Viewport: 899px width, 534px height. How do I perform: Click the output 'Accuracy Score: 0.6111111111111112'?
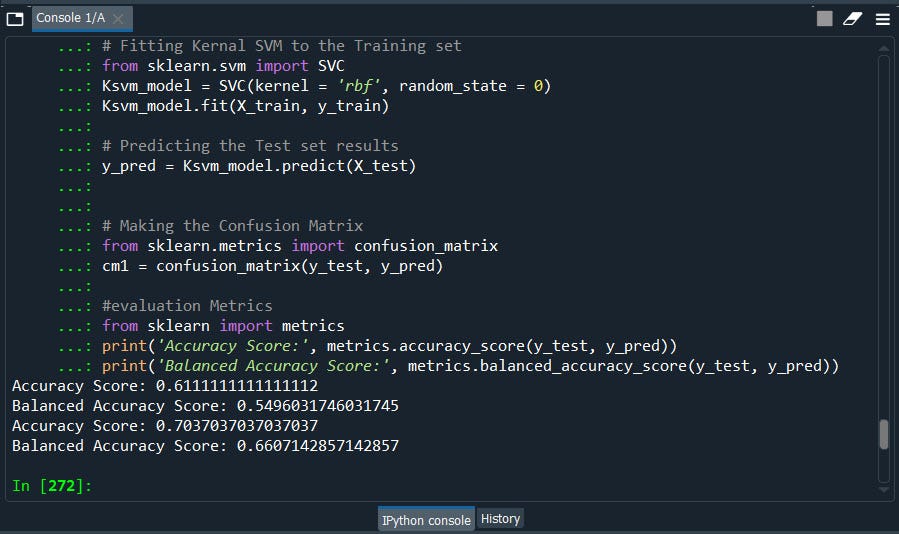(x=165, y=385)
